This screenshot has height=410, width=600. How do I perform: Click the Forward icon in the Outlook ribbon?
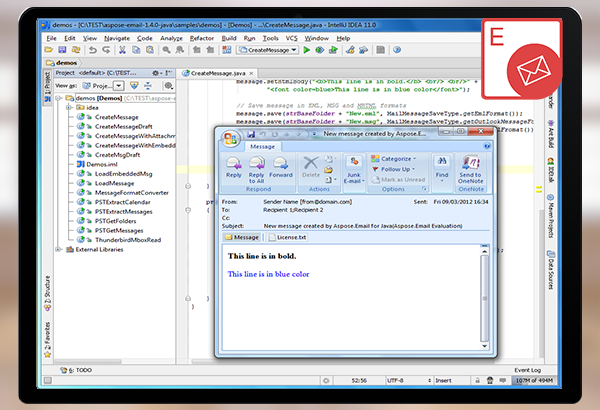pyautogui.click(x=280, y=168)
